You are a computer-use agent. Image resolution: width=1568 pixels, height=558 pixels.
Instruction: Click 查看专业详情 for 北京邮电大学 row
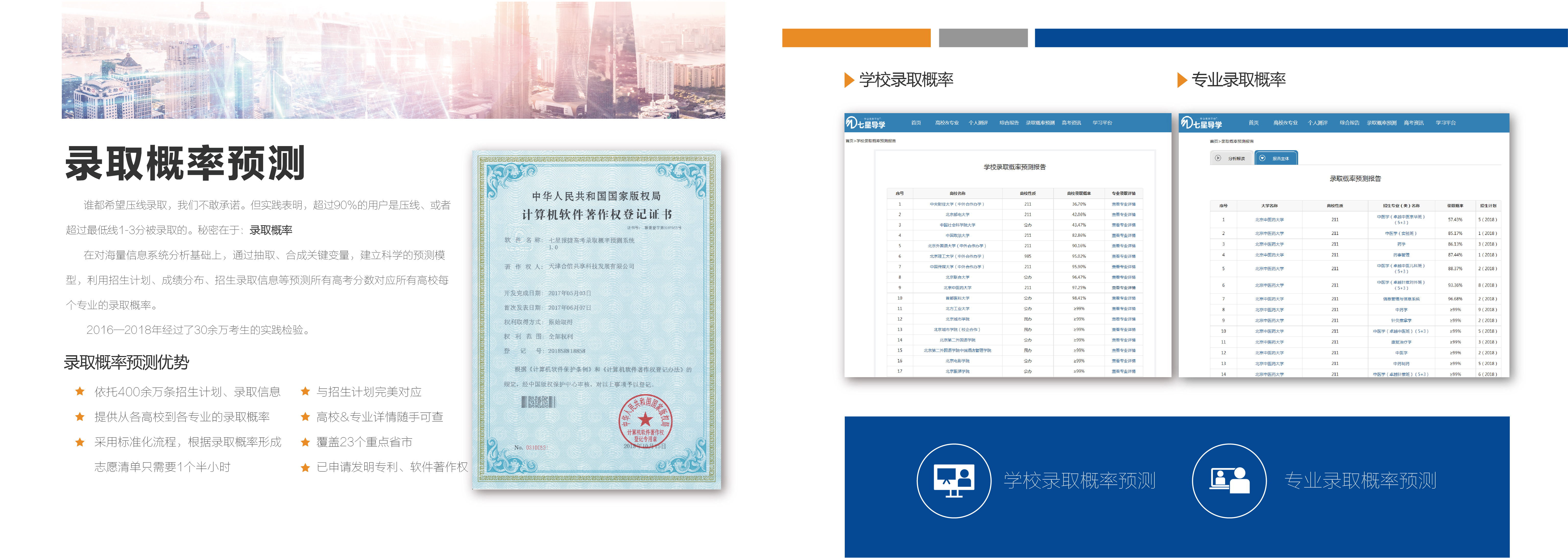click(1123, 215)
